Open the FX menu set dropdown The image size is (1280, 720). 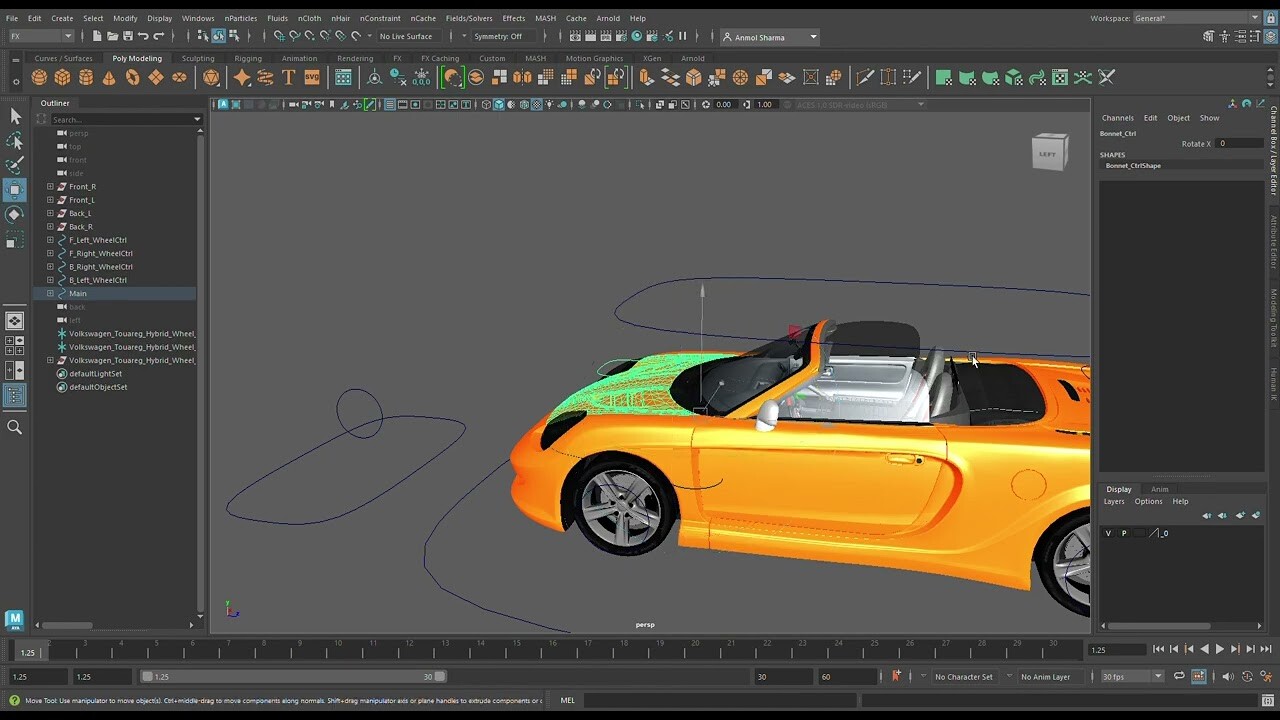click(40, 36)
